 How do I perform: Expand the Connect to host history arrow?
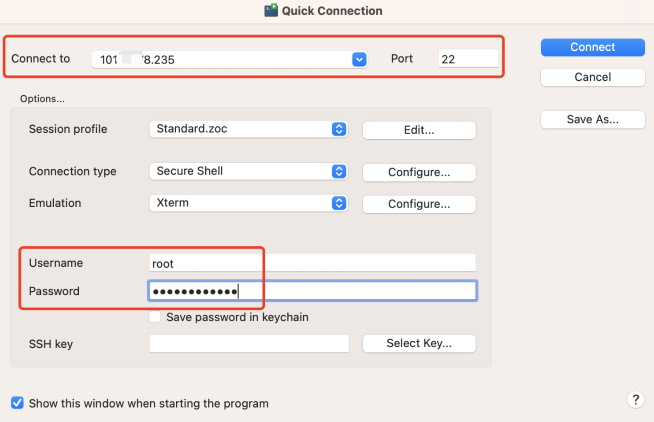[359, 60]
